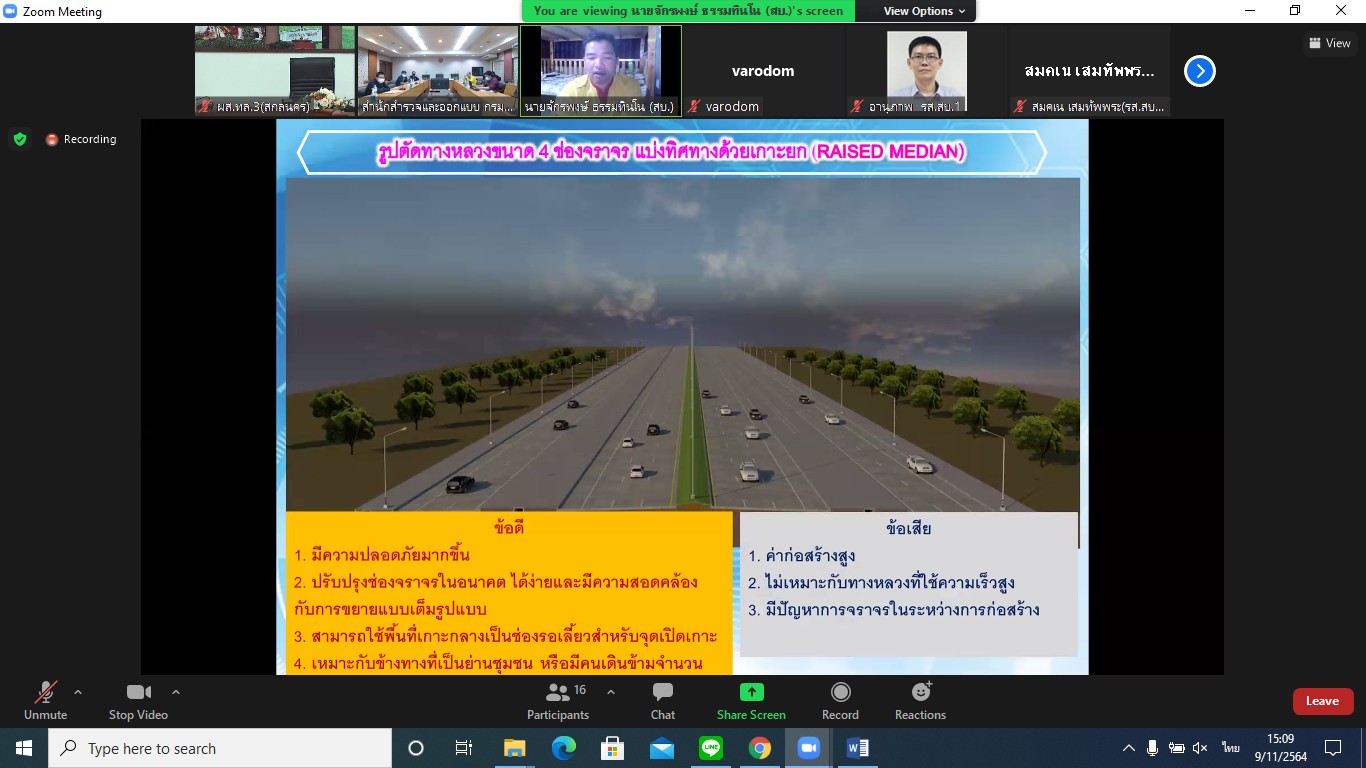
Task: Open the LINE app in taskbar
Action: tap(711, 748)
